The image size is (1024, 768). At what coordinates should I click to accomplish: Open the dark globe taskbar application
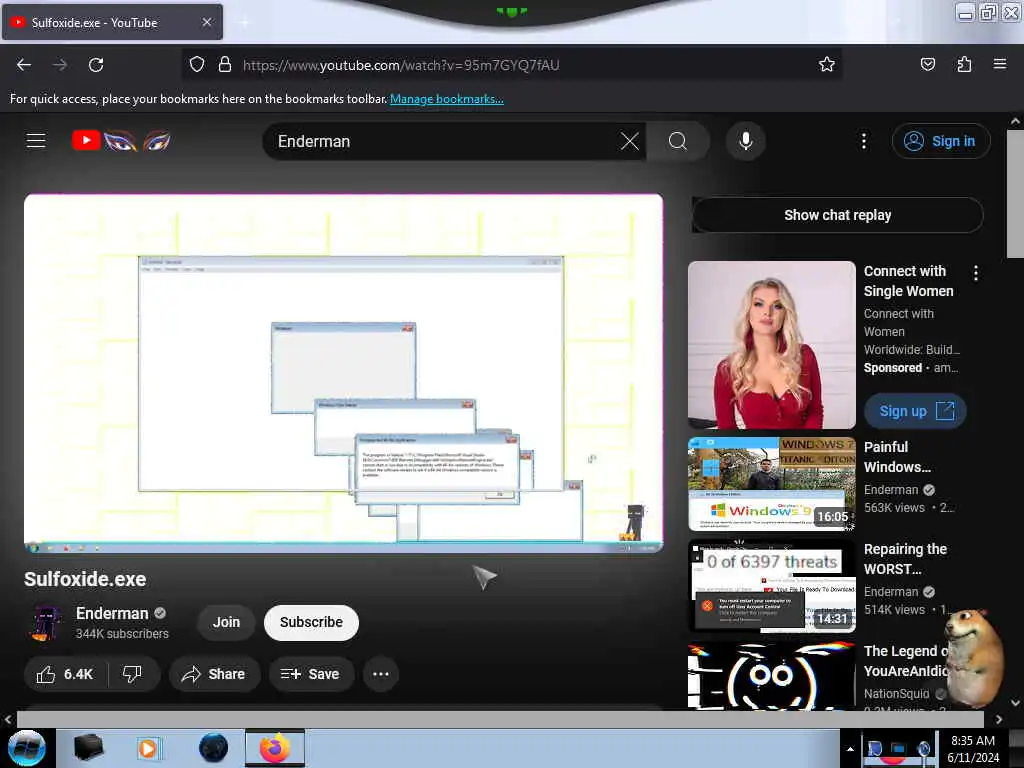[214, 748]
